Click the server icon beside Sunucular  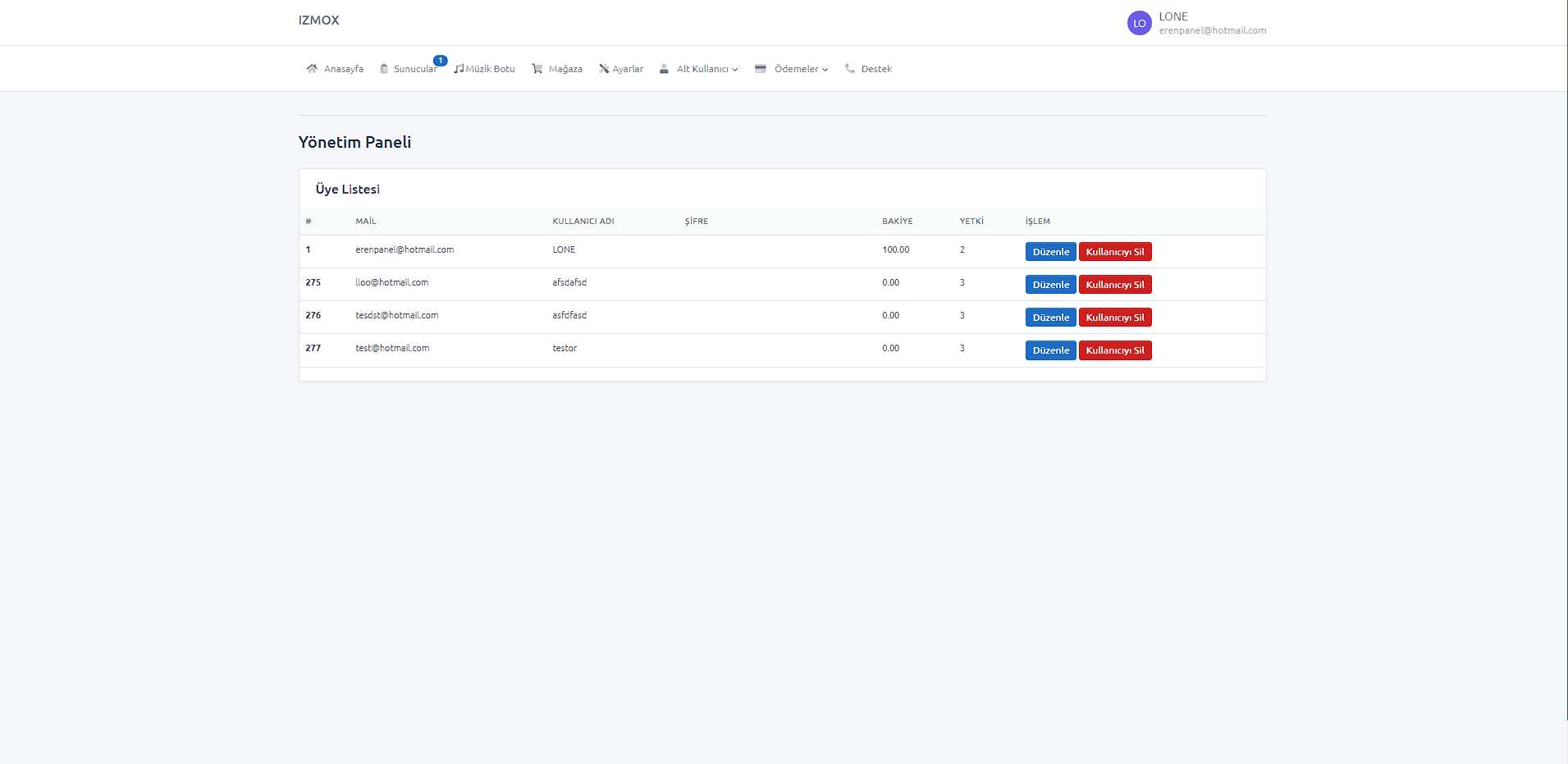384,69
